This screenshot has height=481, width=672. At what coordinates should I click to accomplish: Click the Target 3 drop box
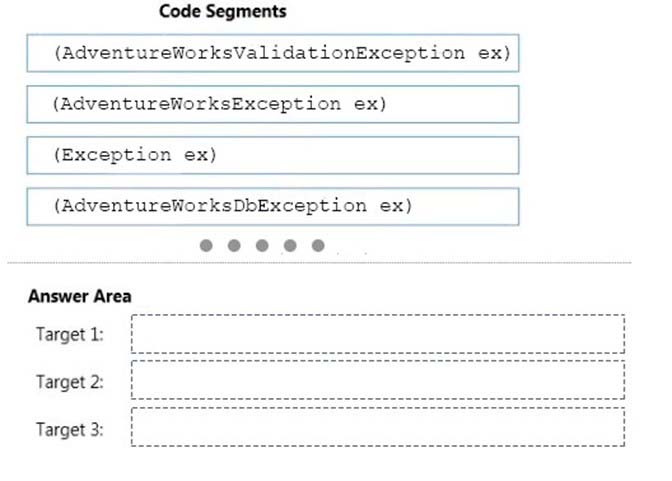tap(378, 427)
